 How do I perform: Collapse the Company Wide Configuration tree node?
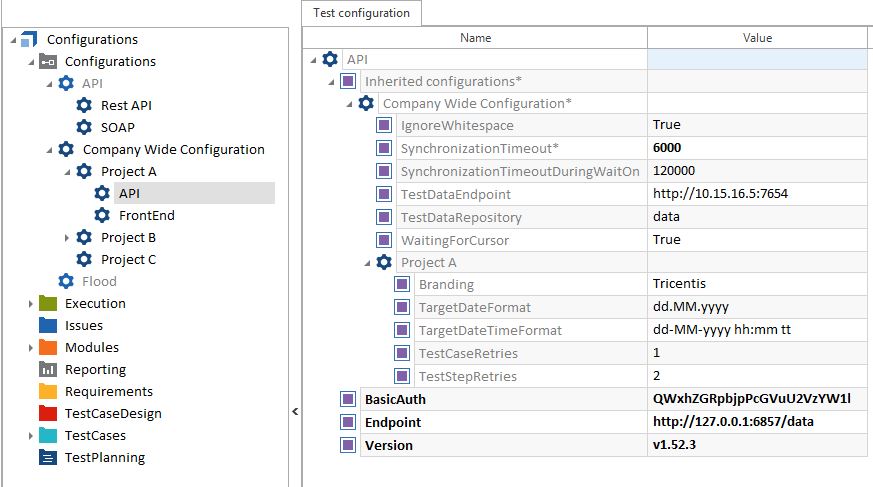[x=50, y=149]
